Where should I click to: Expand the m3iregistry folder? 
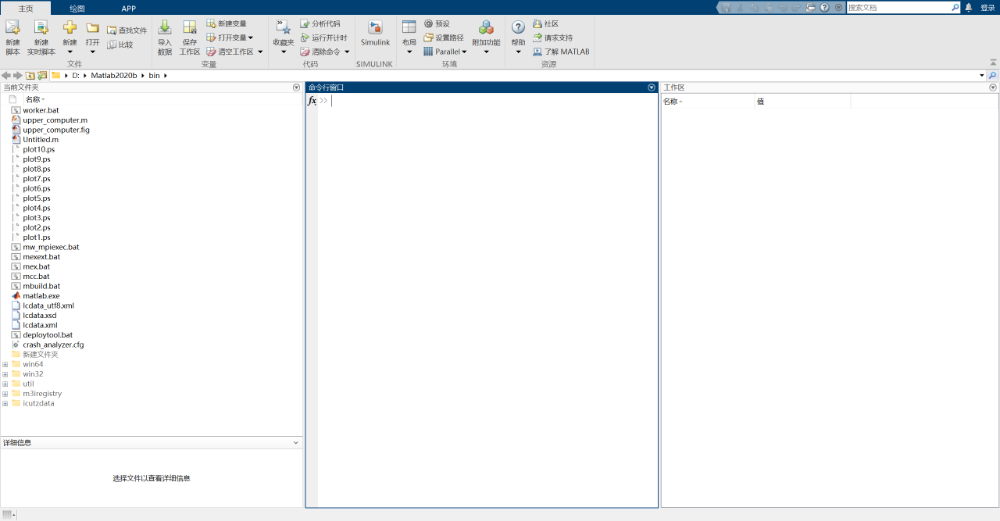pos(6,394)
